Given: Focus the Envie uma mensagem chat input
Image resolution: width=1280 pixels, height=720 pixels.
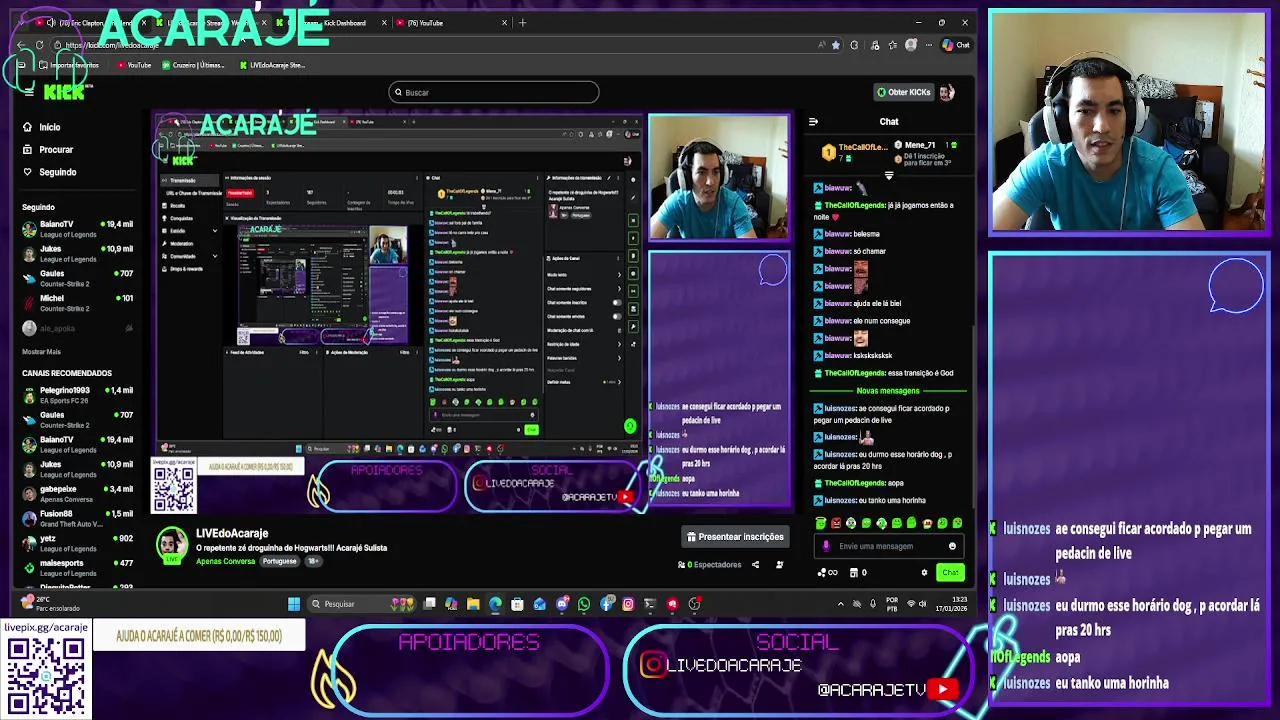Looking at the screenshot, I should coord(890,546).
